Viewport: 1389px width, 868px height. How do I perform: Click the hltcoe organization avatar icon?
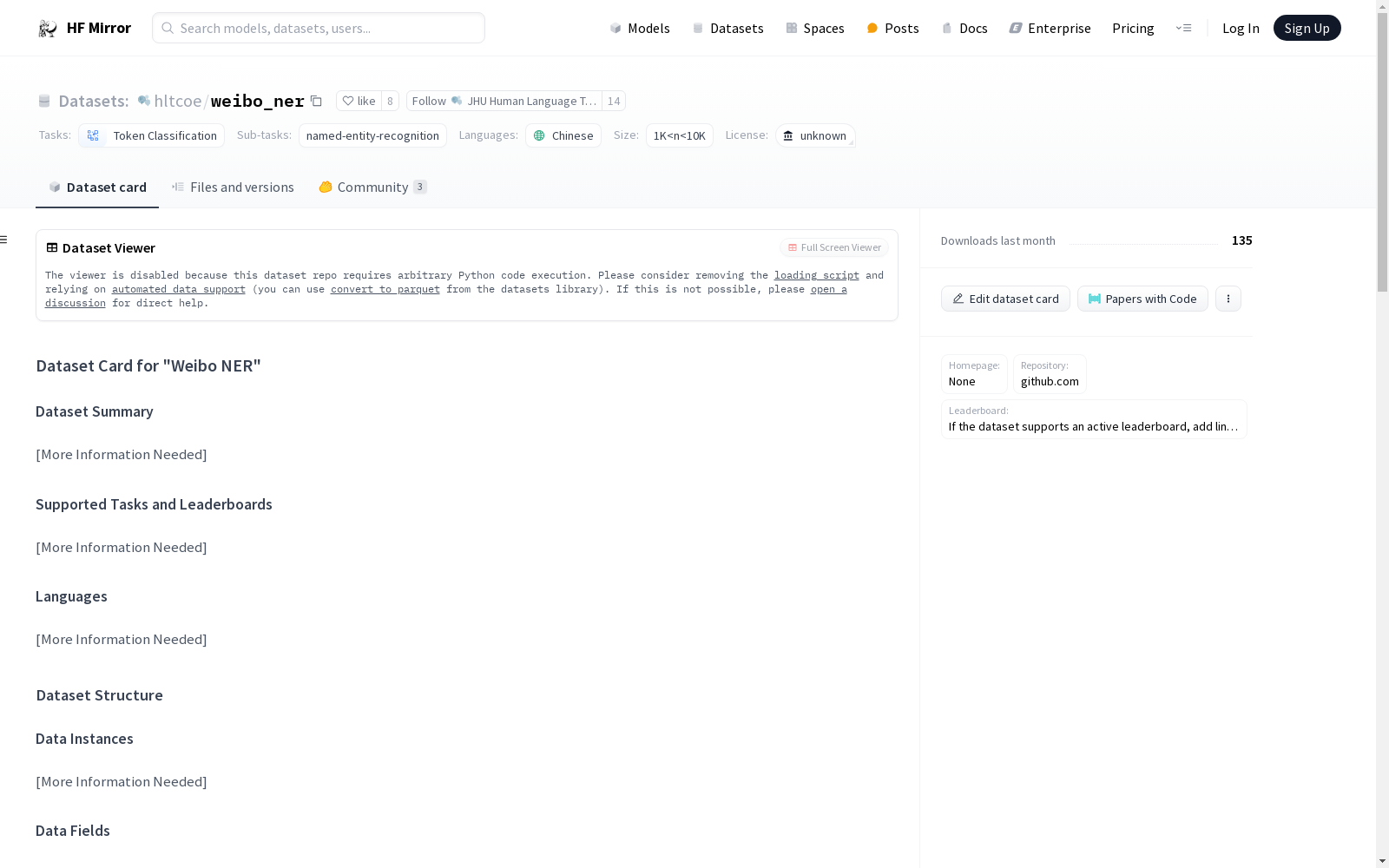point(144,101)
